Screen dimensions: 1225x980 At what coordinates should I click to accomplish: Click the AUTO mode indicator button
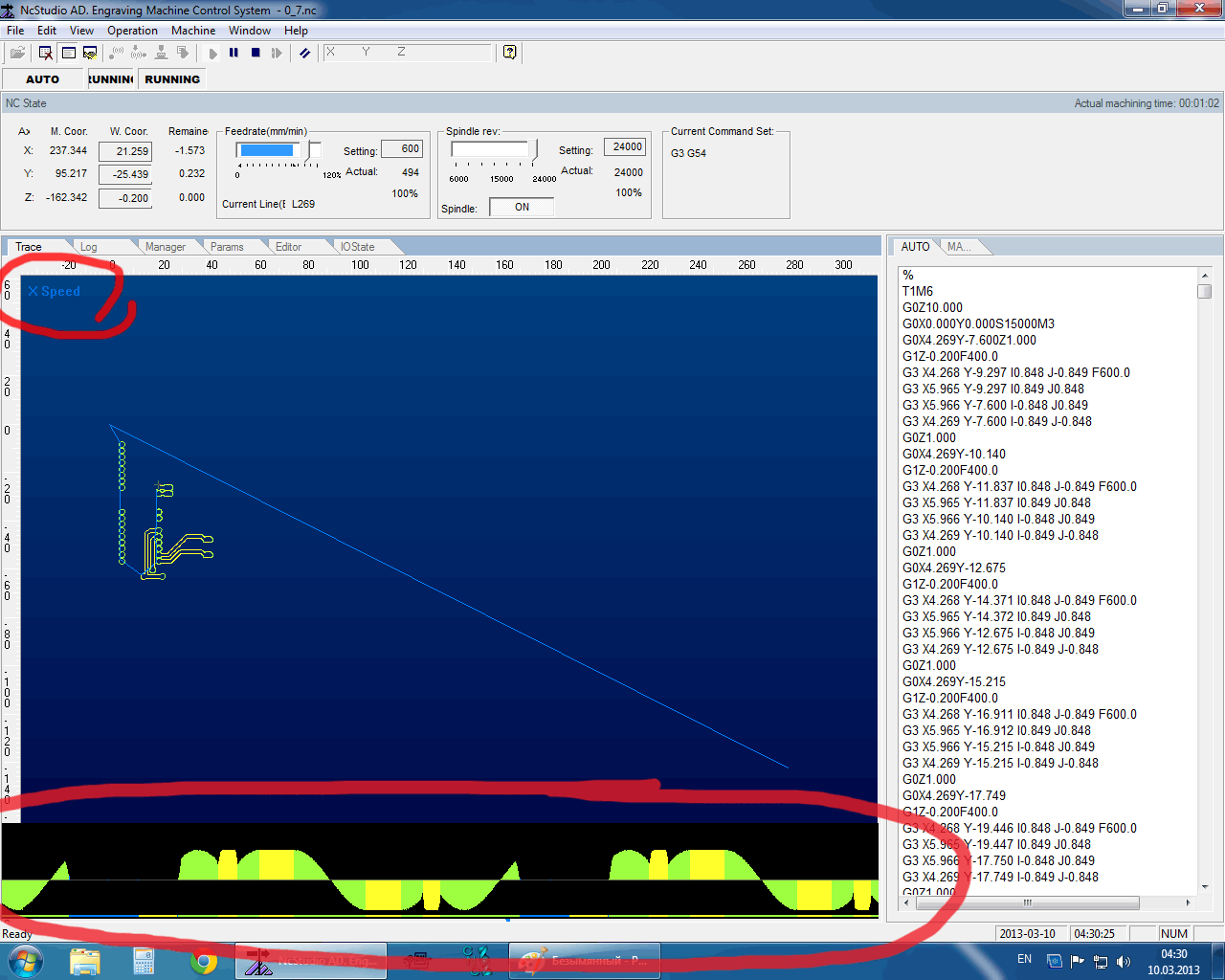click(43, 79)
